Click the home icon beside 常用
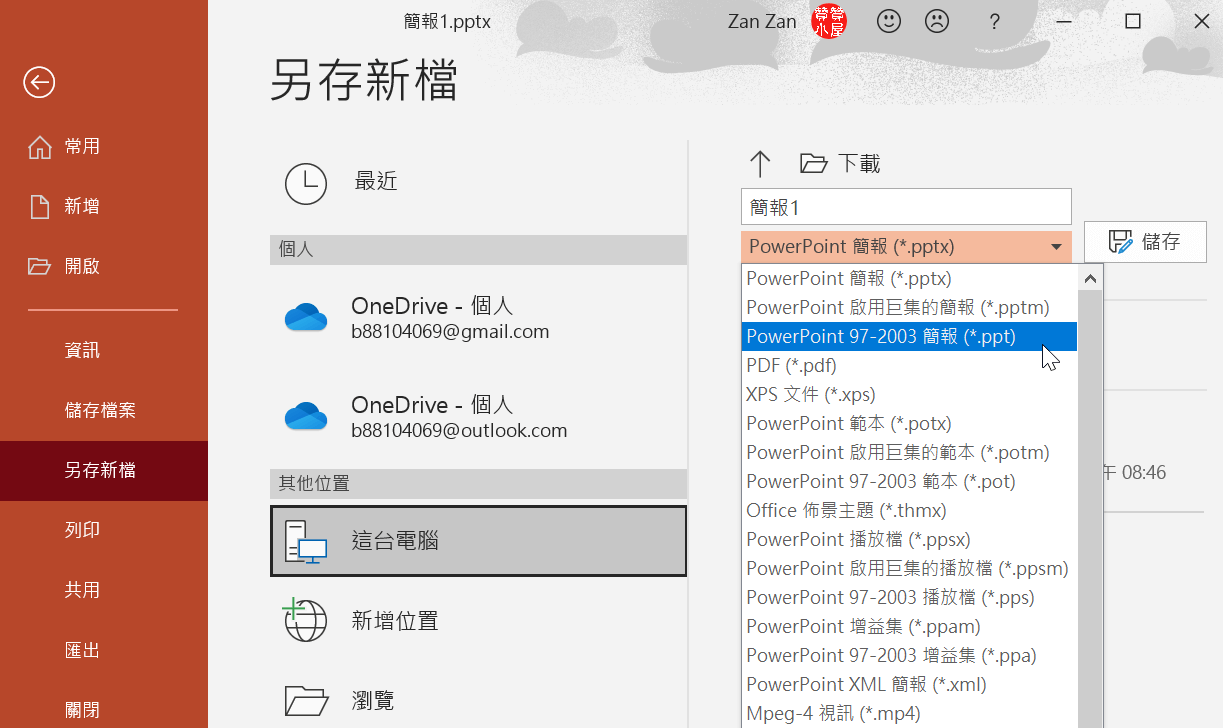1223x728 pixels. pos(40,147)
